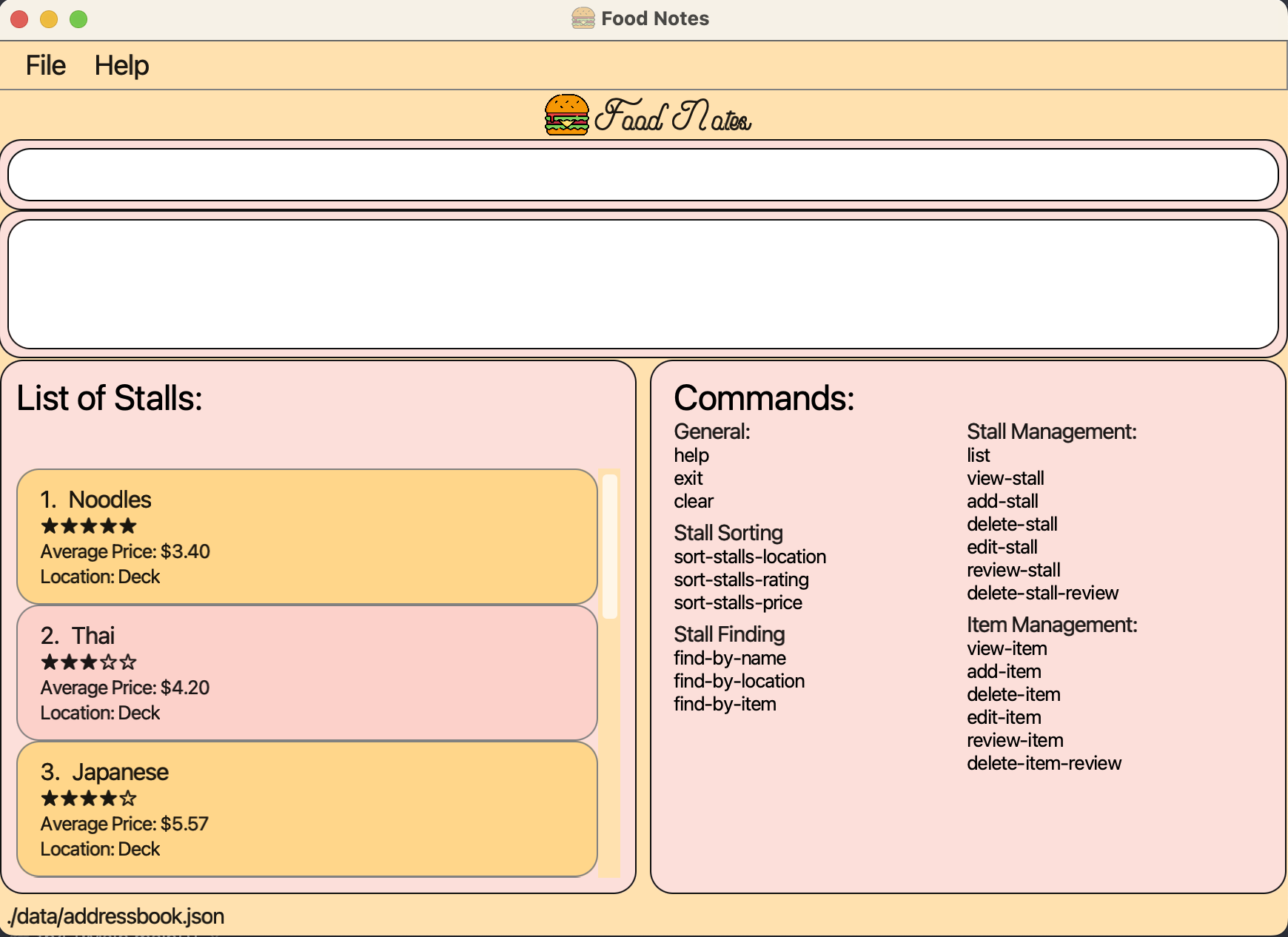Click 'edit-item' command text
This screenshot has height=937, width=1288.
pyautogui.click(x=1004, y=717)
